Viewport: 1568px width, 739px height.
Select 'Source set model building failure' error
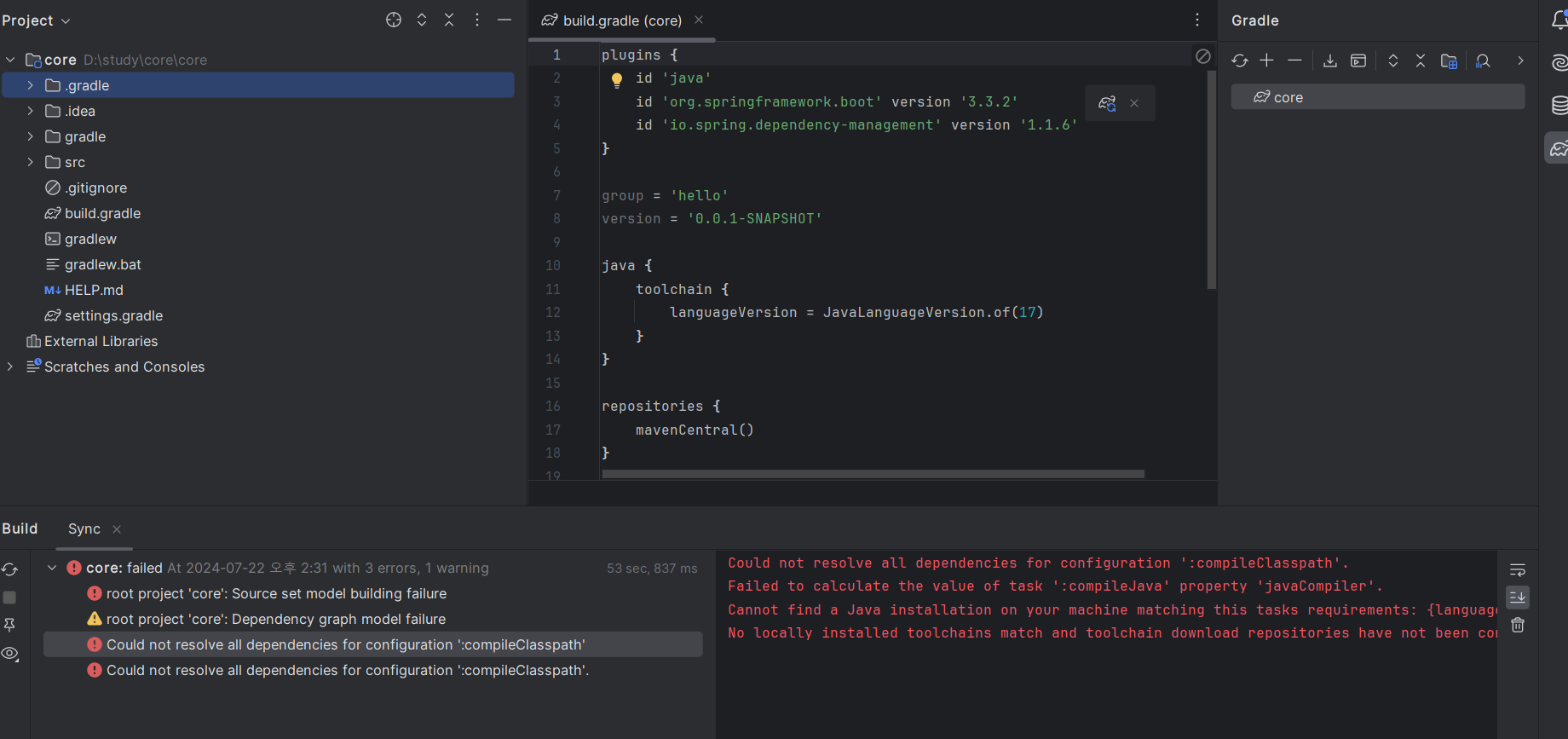(267, 593)
